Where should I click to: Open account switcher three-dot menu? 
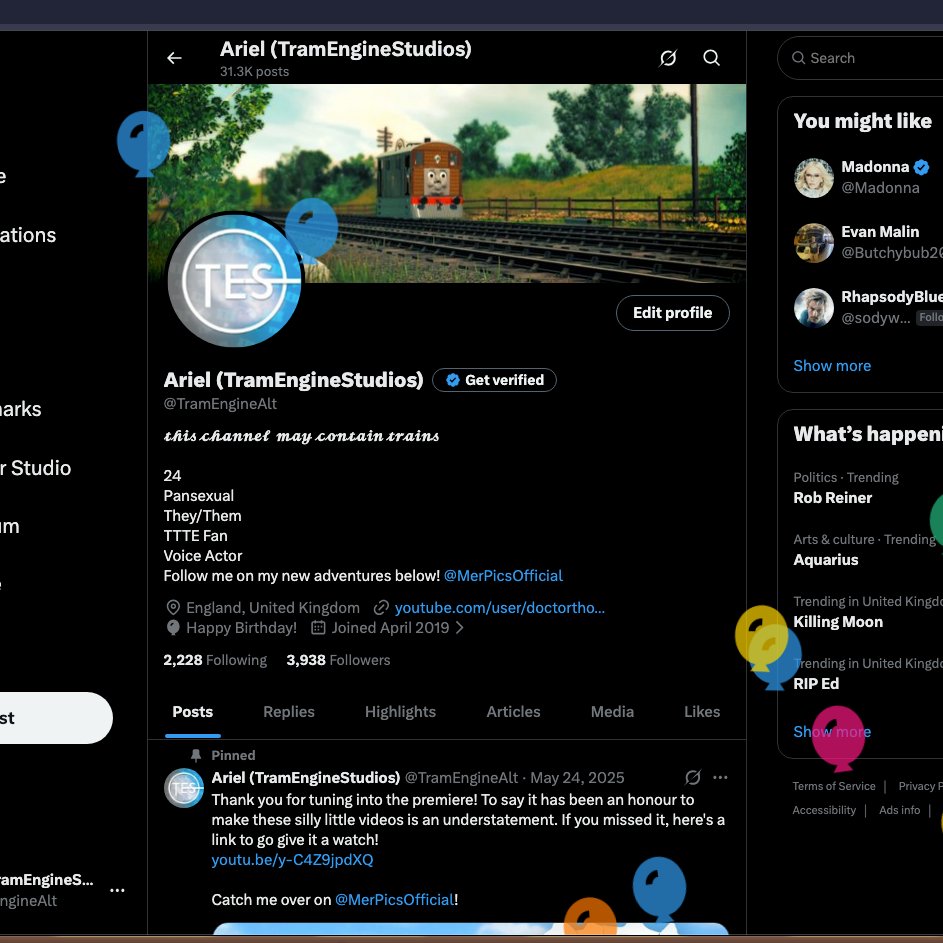[x=117, y=890]
